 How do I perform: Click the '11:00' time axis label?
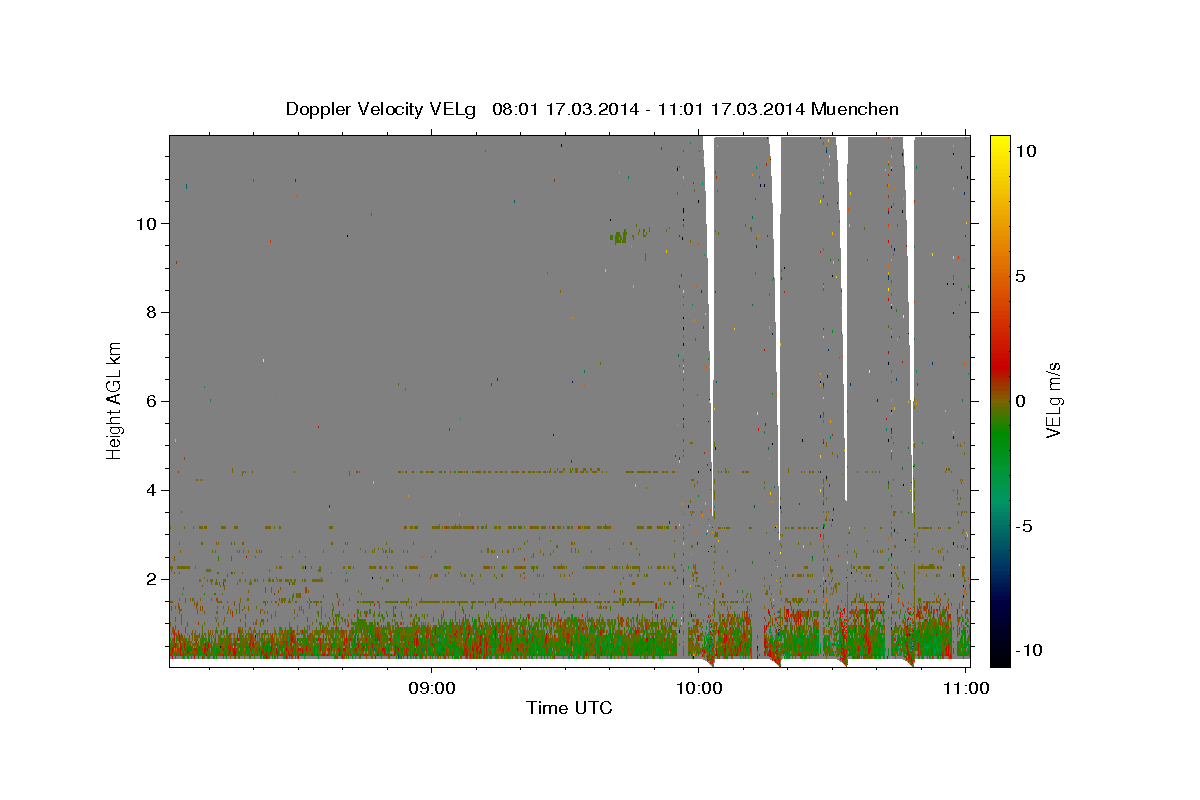click(966, 688)
